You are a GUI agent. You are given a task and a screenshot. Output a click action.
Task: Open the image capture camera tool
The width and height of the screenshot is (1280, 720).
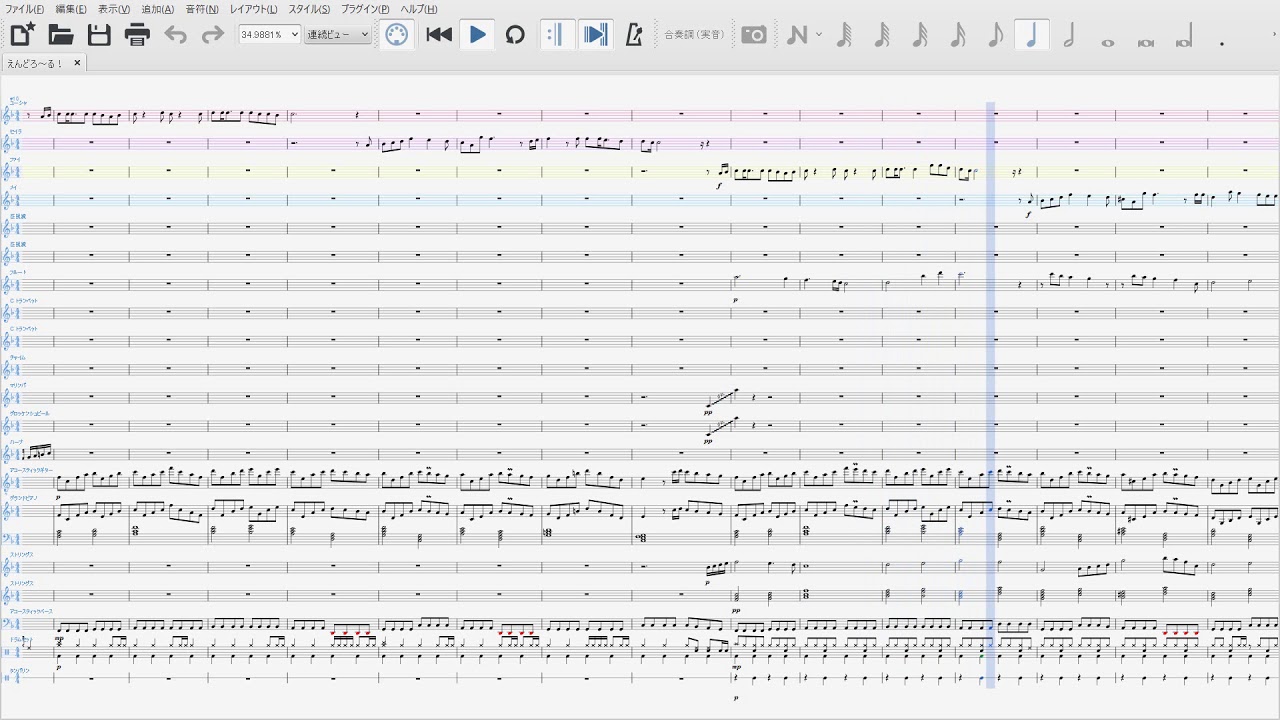[x=754, y=35]
